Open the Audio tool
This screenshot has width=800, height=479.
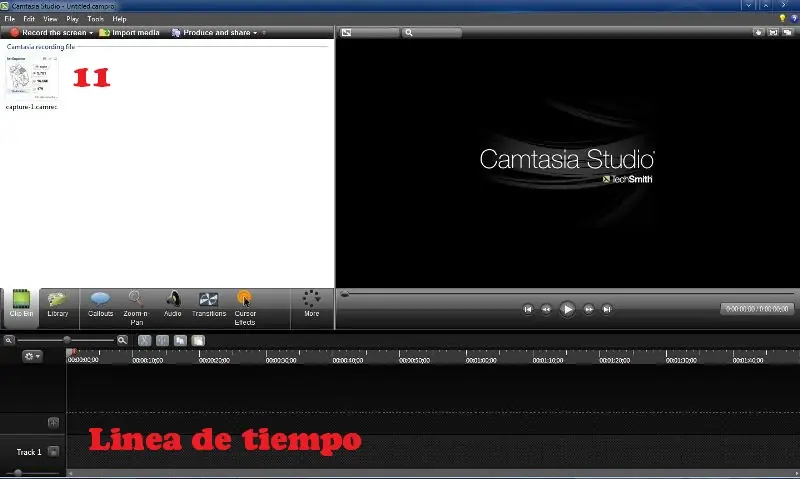click(172, 305)
